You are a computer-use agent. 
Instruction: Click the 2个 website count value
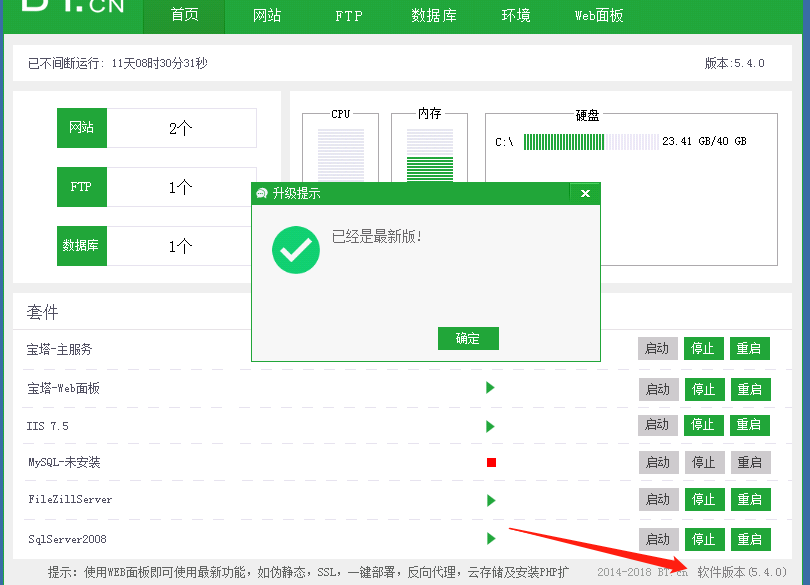[180, 128]
